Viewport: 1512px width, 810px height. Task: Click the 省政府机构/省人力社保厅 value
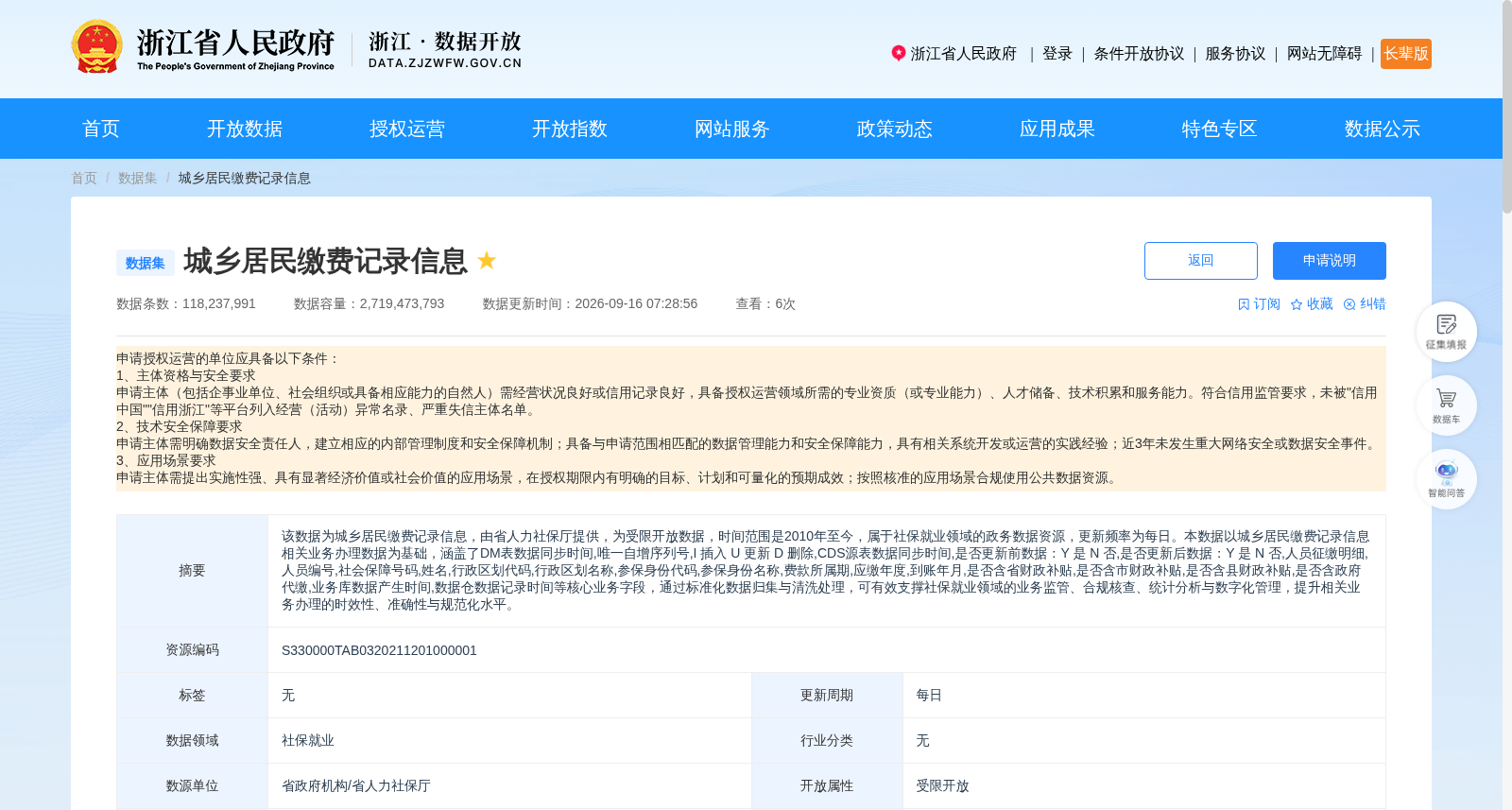coord(356,786)
